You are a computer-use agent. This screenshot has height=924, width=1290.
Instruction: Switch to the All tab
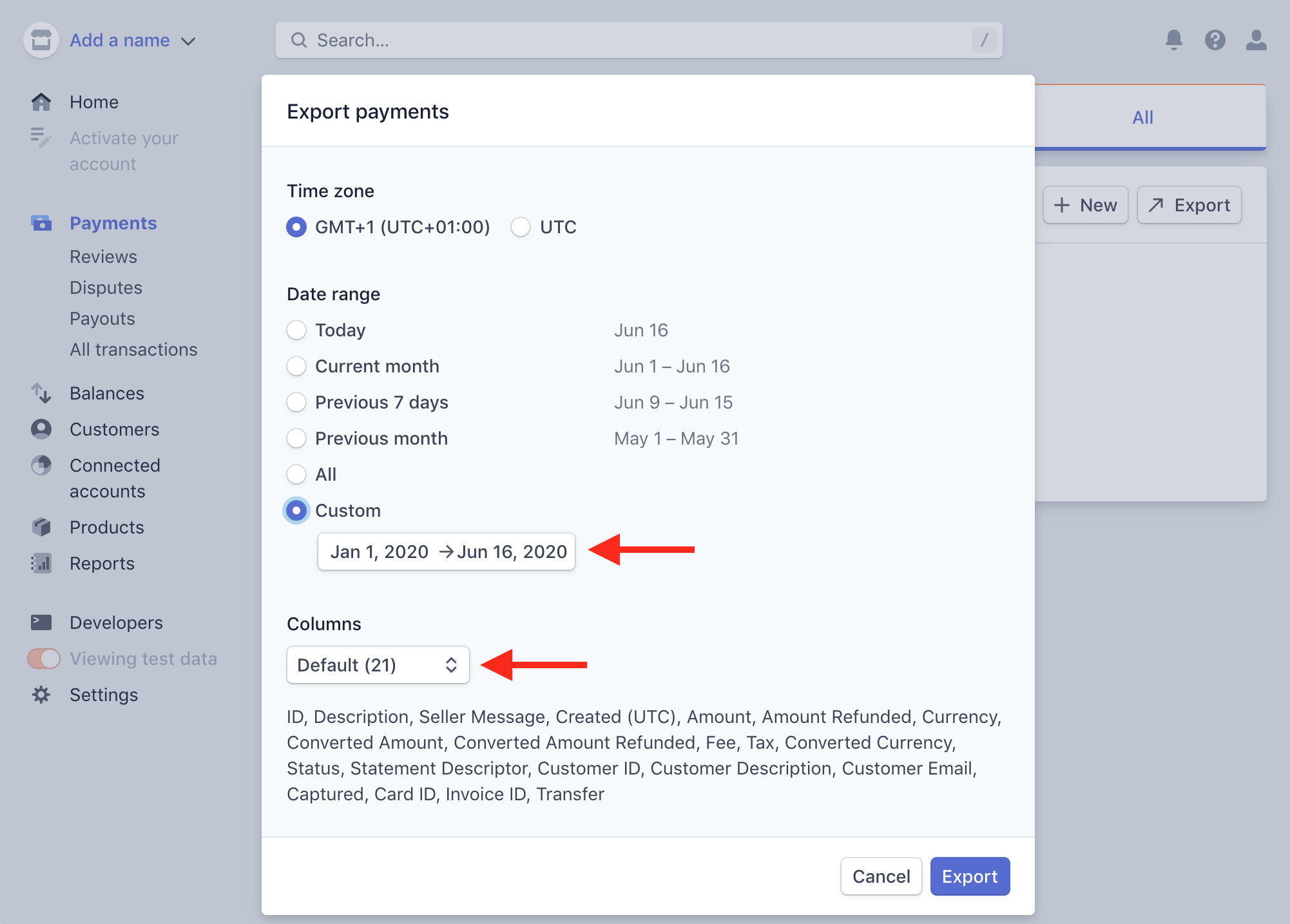coord(1142,117)
